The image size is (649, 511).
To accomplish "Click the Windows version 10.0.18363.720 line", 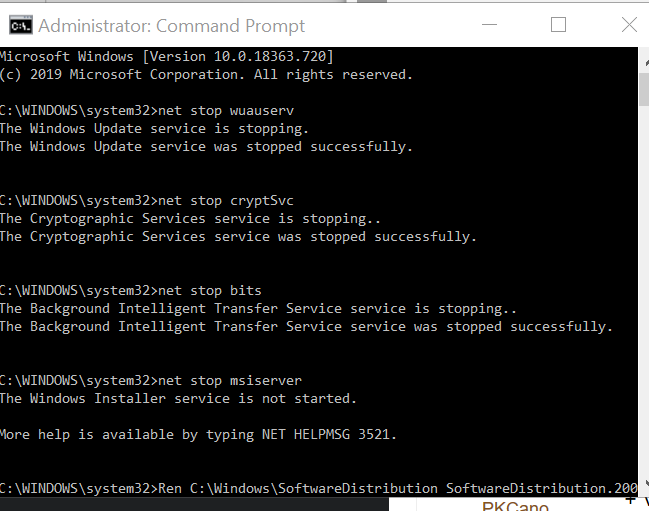I will tap(166, 56).
